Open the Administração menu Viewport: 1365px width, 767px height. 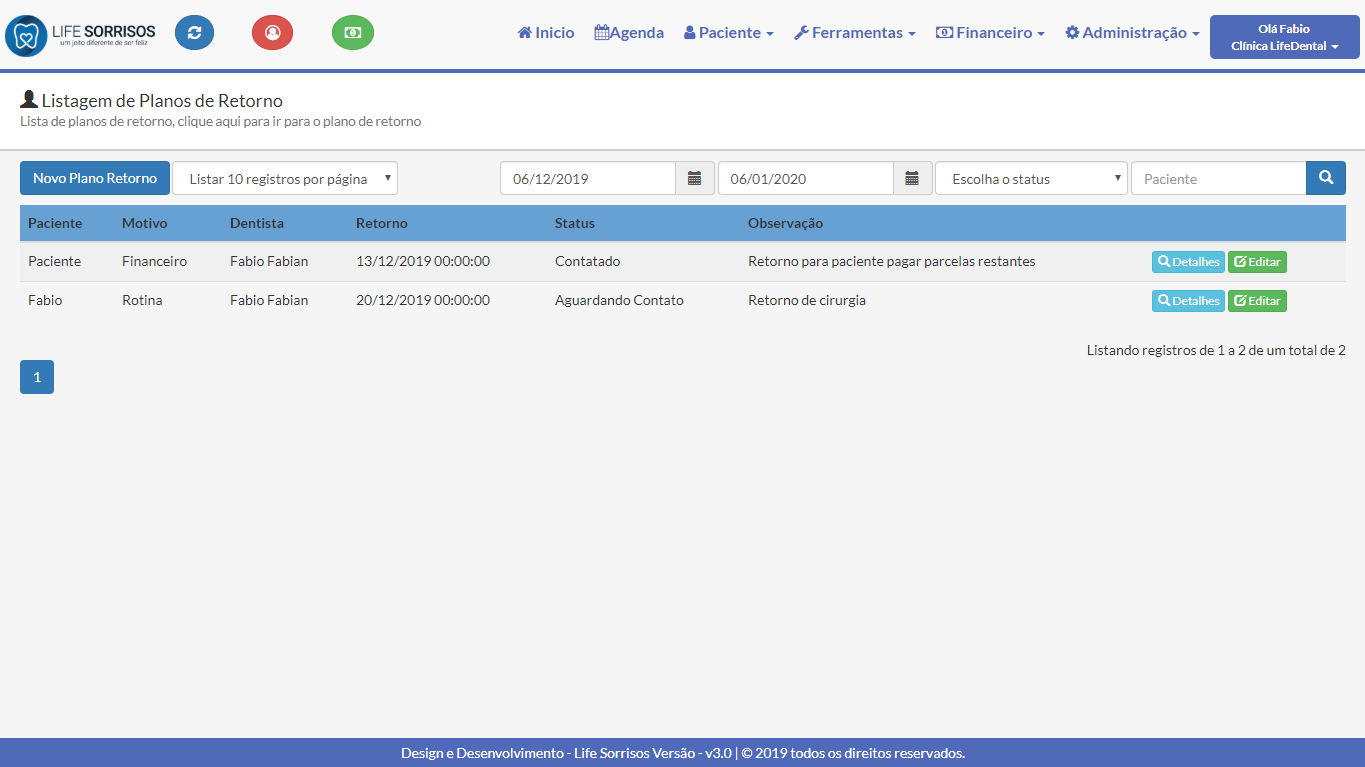1132,33
